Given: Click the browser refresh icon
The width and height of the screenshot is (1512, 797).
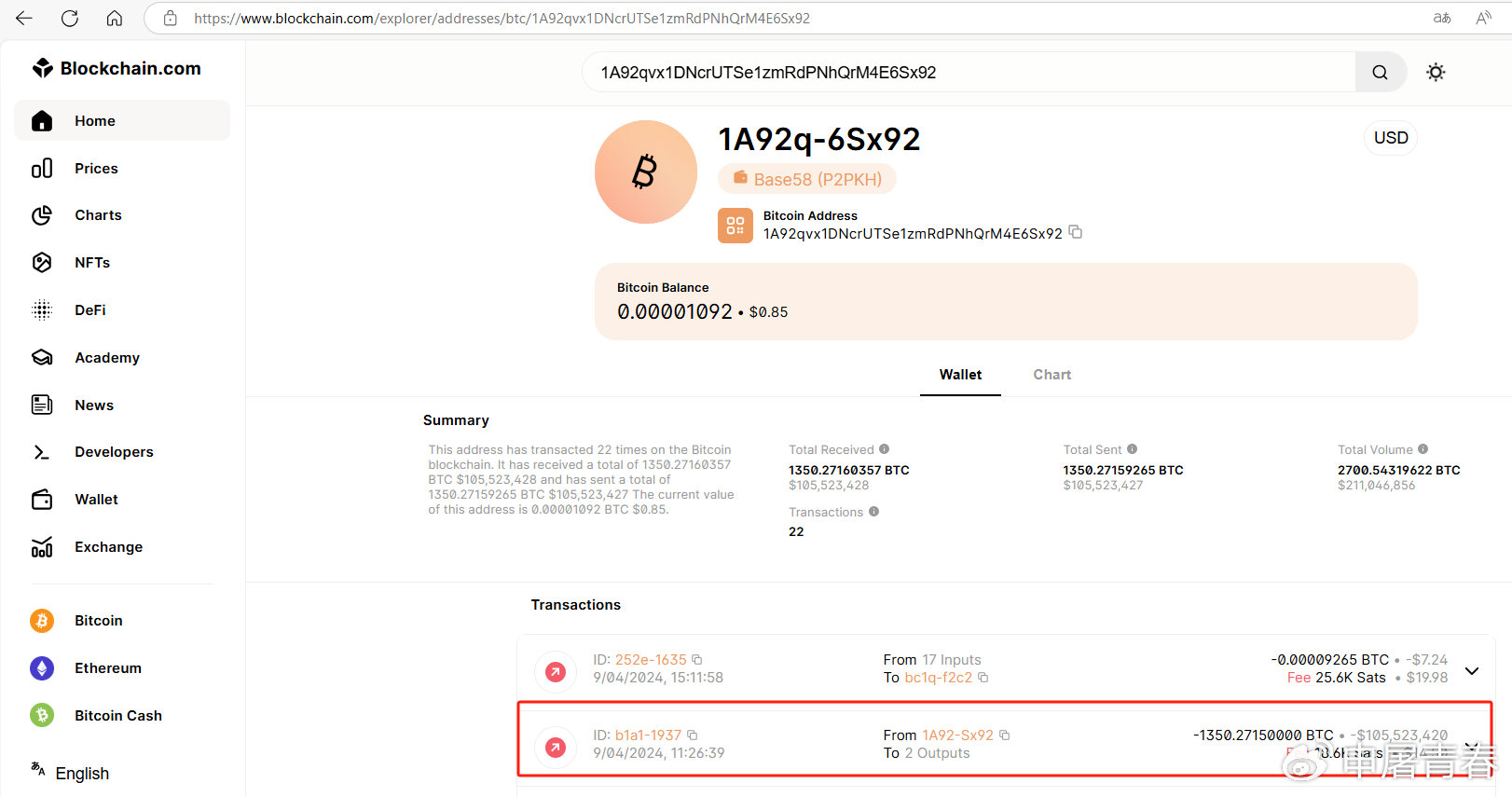Looking at the screenshot, I should point(70,19).
